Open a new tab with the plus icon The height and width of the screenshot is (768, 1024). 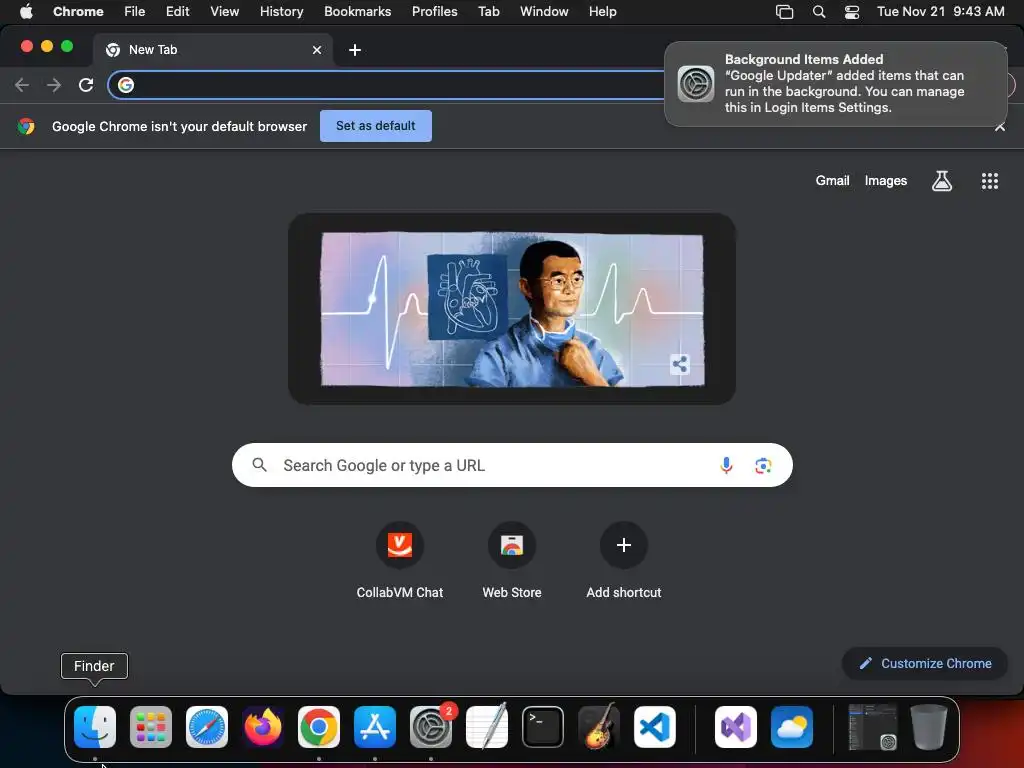[x=355, y=50]
